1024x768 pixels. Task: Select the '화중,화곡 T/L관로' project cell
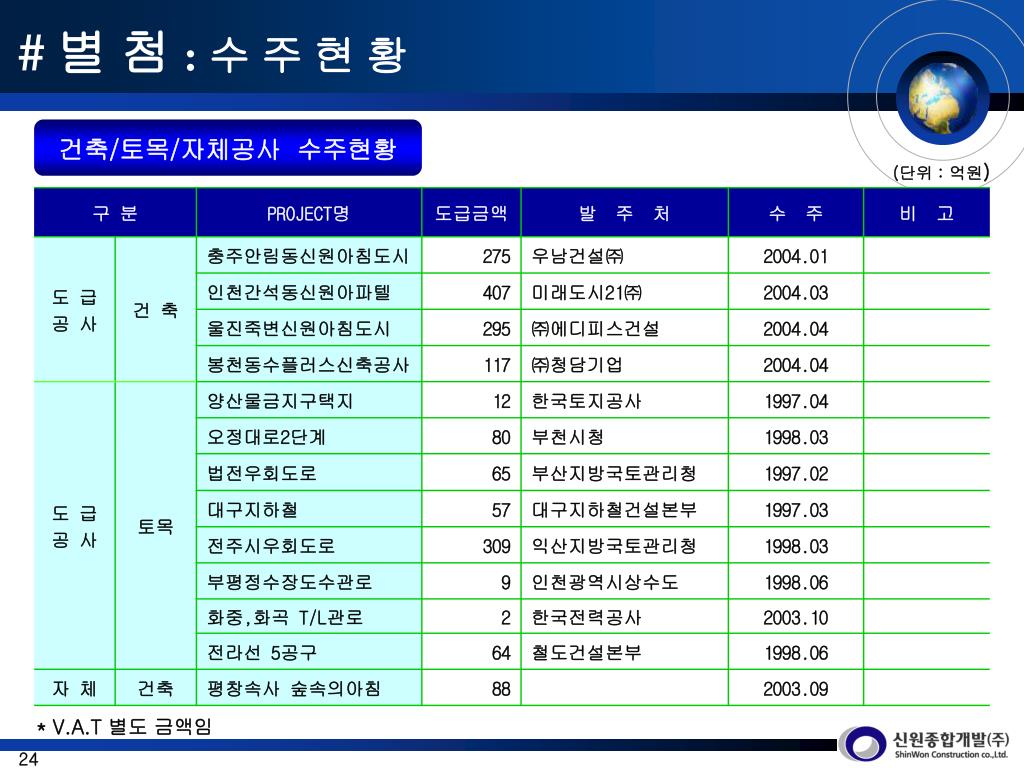pos(309,616)
